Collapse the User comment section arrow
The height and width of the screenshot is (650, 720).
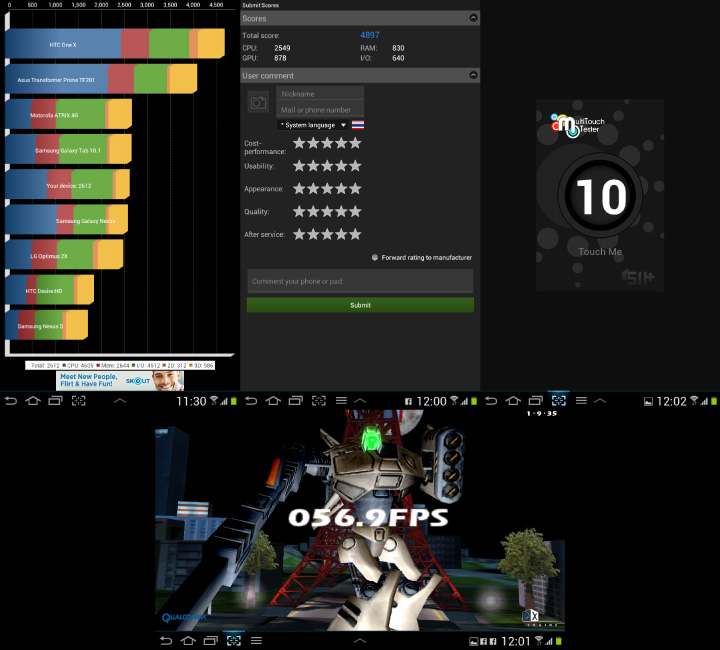pyautogui.click(x=473, y=75)
